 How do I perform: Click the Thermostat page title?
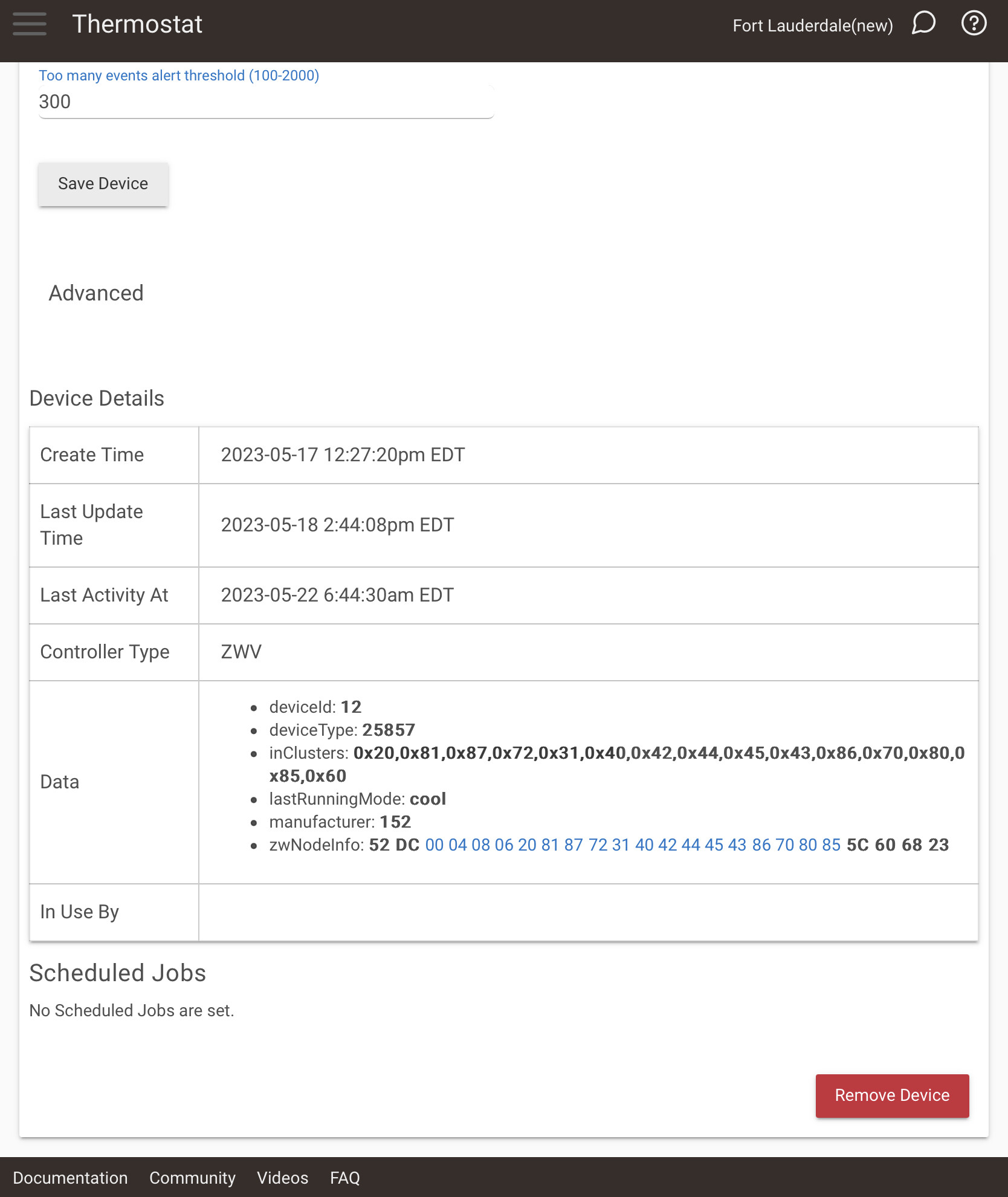[137, 24]
